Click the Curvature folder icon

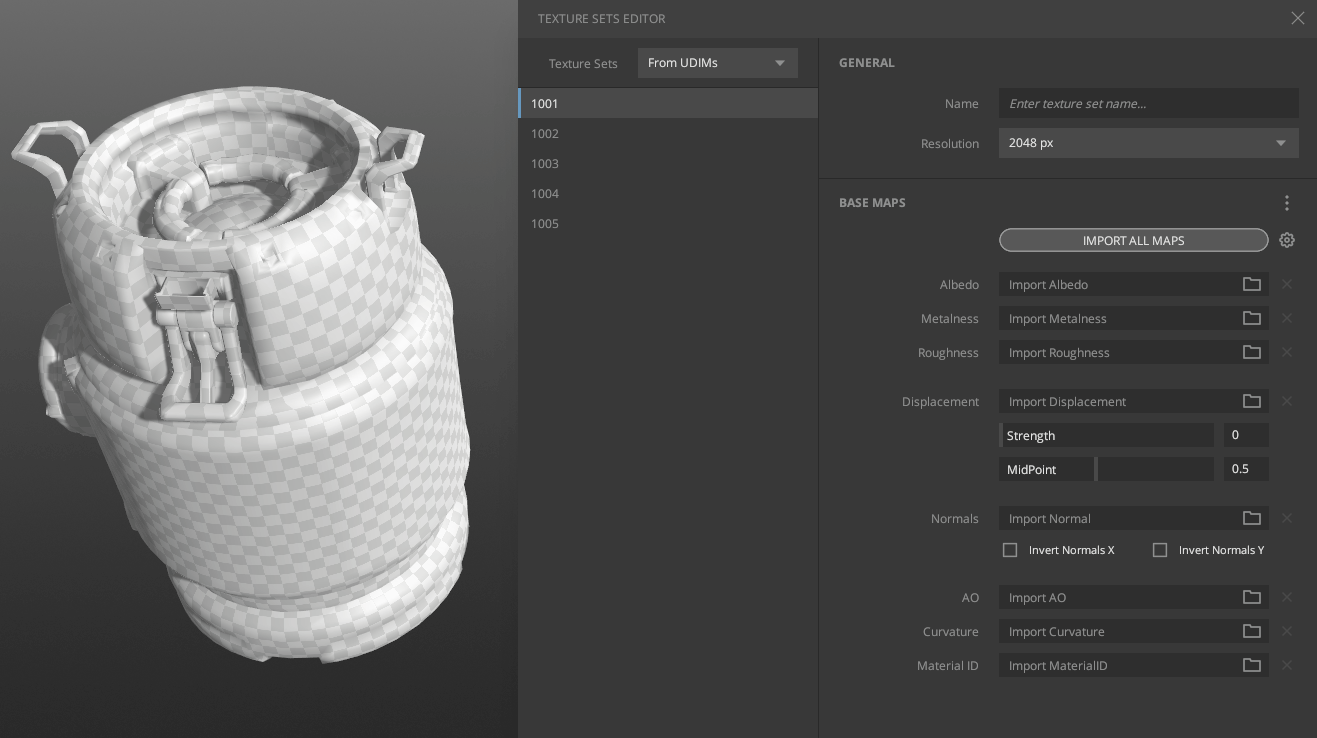[1251, 632]
